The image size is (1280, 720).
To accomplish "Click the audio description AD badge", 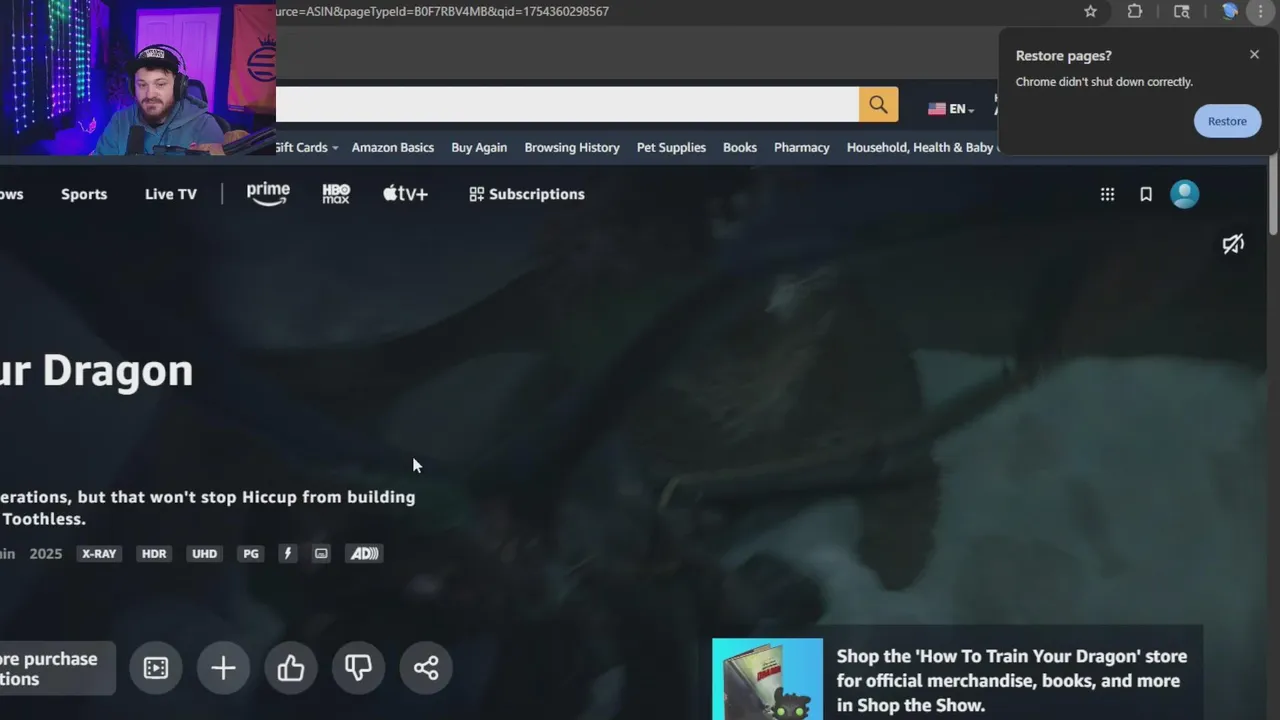I will tap(363, 553).
